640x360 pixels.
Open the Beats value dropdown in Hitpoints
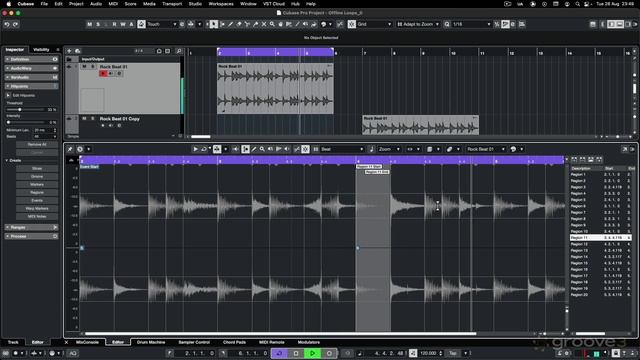[45, 136]
